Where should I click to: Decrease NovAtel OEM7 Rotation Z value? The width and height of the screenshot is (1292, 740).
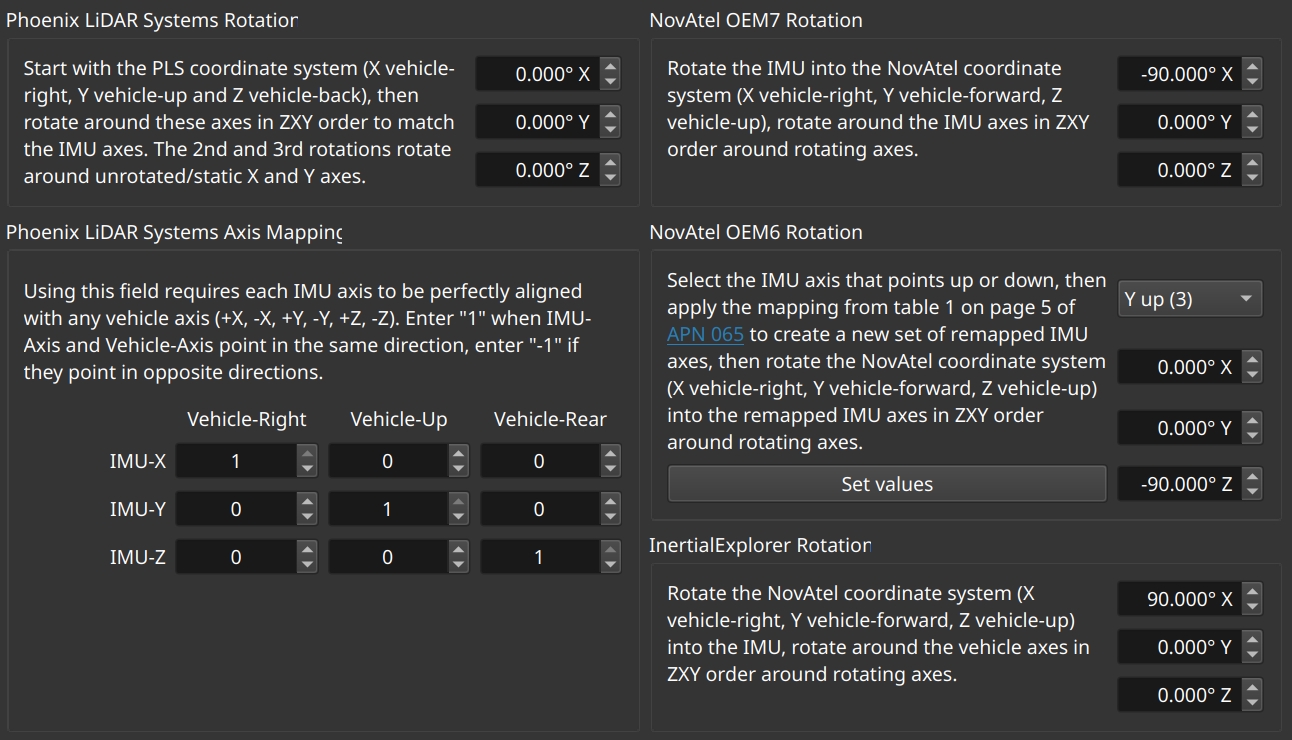(1252, 178)
